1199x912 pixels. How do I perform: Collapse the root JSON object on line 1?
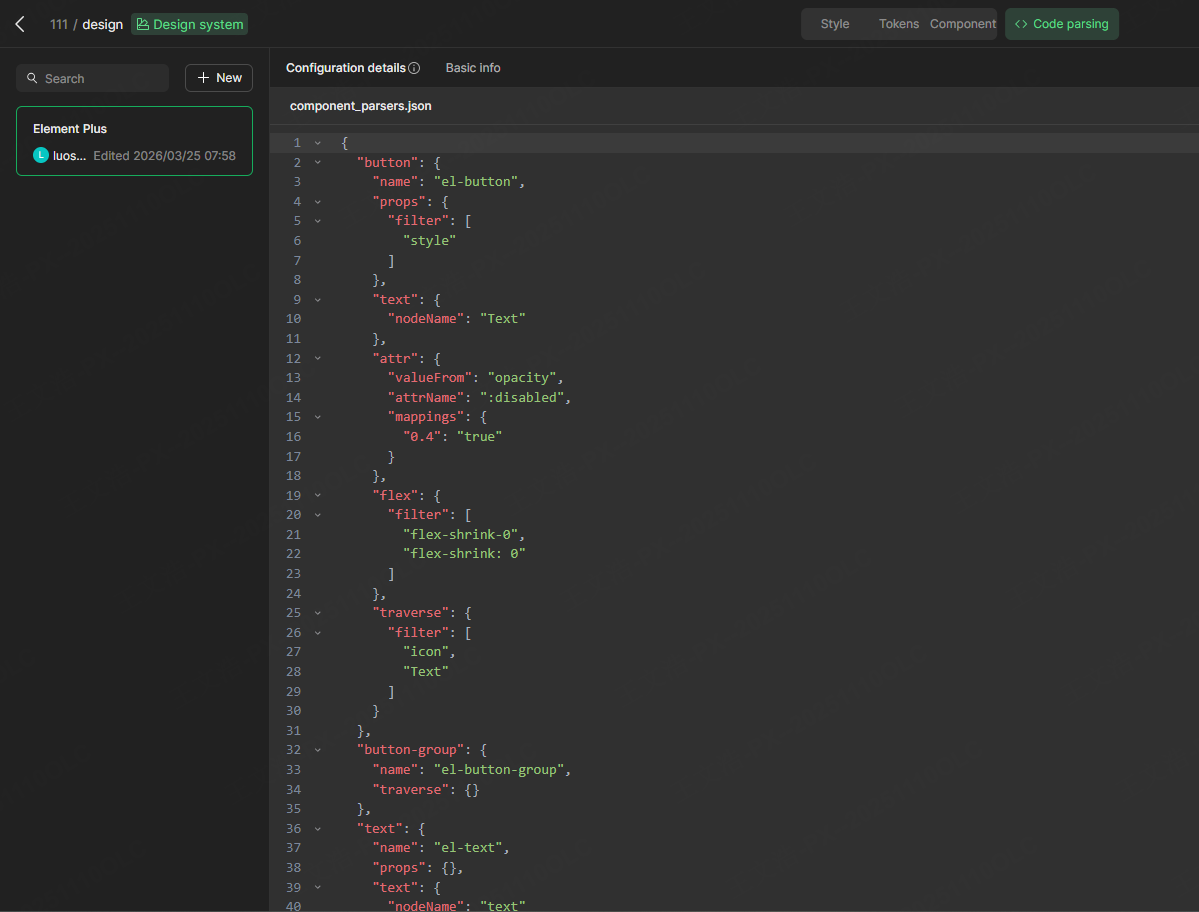coord(317,142)
